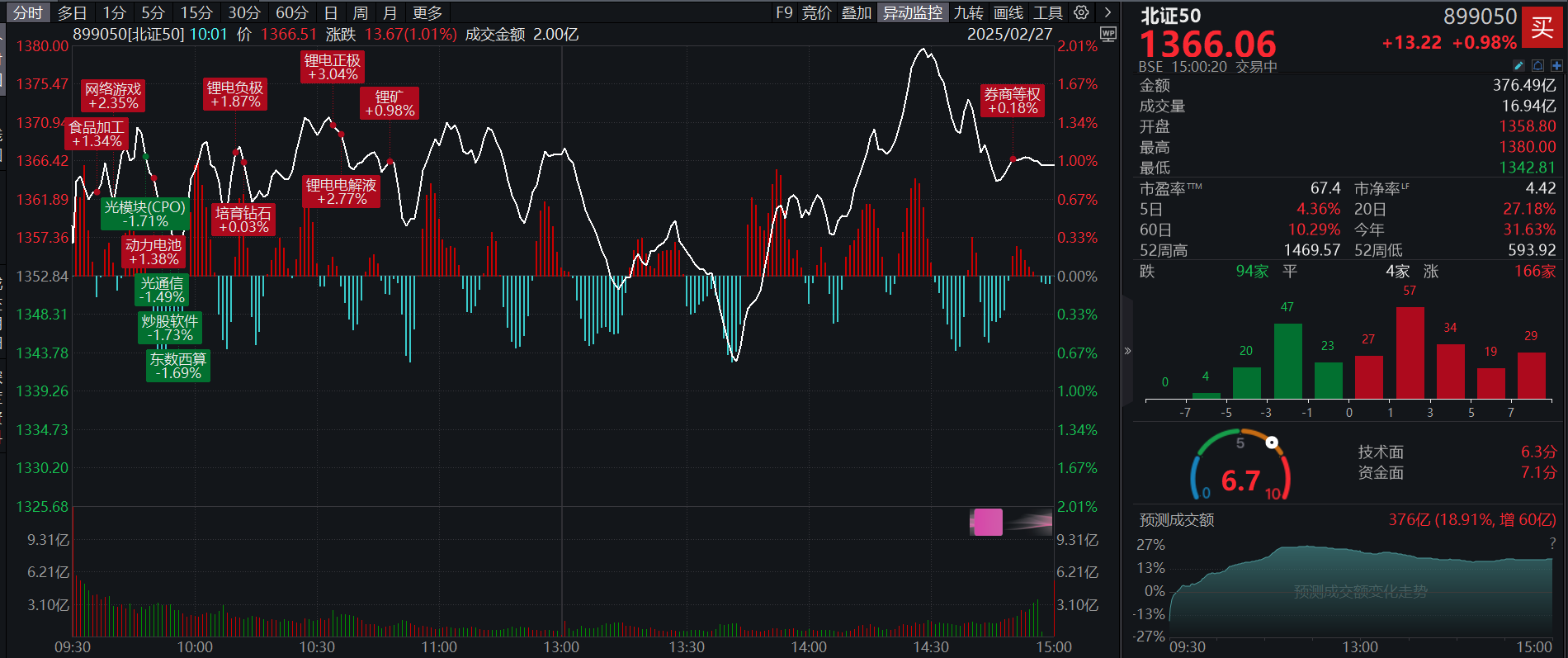Switch to 日 daily chart
The width and height of the screenshot is (1568, 658).
click(331, 12)
